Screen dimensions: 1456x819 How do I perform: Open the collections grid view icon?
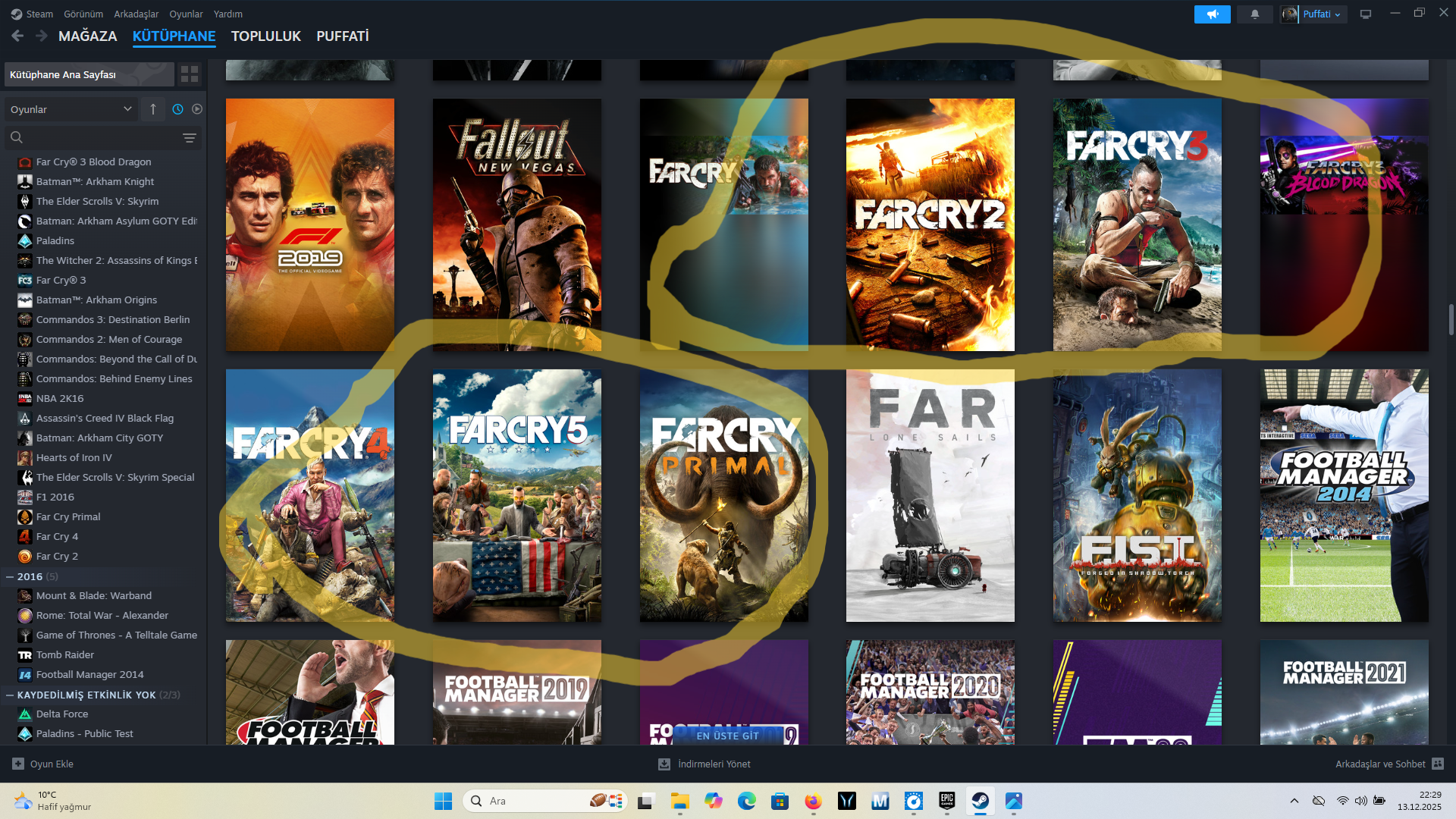click(189, 74)
